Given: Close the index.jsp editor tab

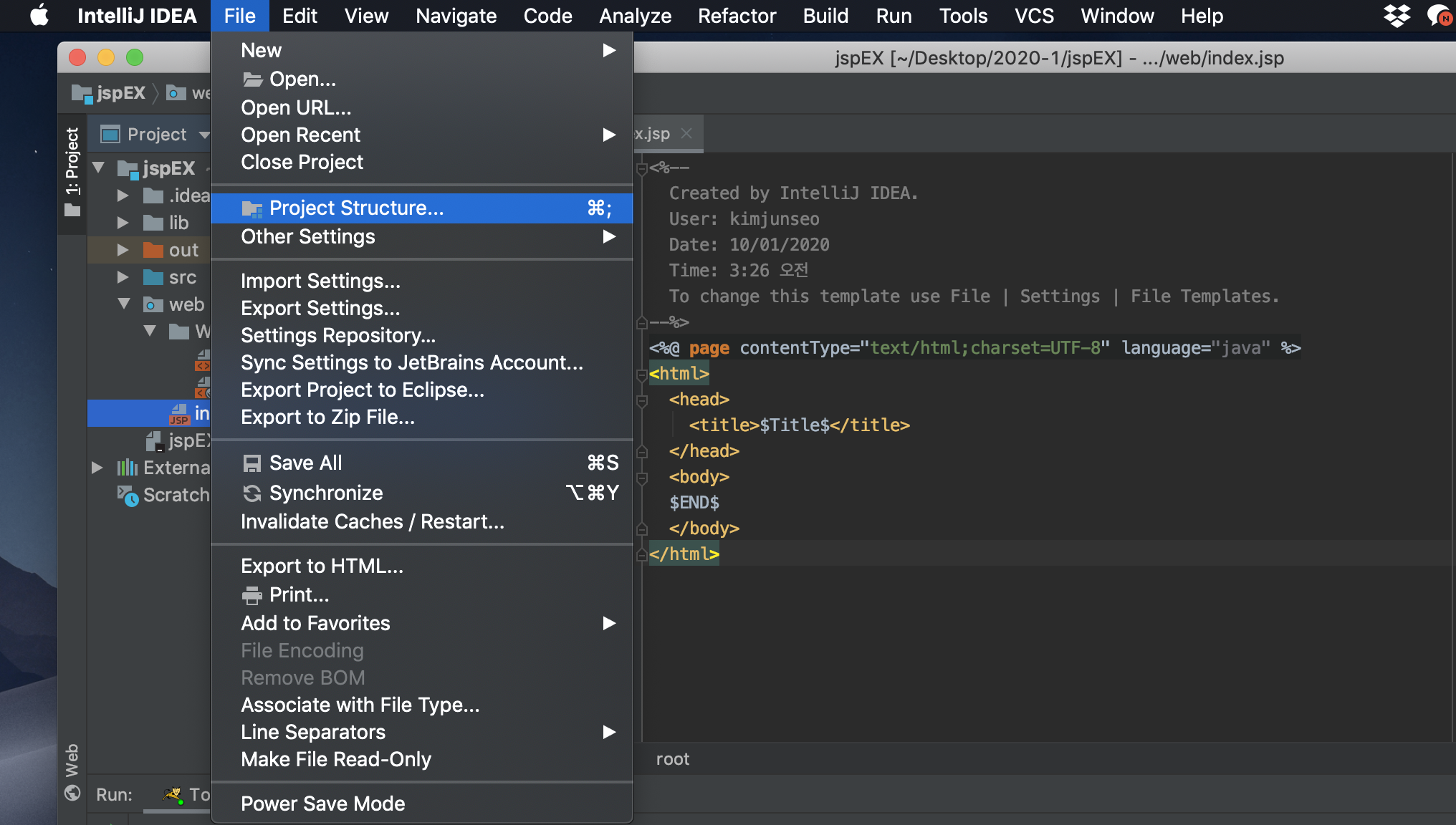Looking at the screenshot, I should coord(686,133).
